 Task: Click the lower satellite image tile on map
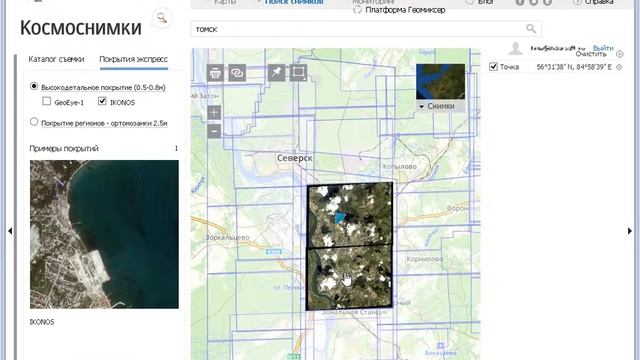[350, 278]
